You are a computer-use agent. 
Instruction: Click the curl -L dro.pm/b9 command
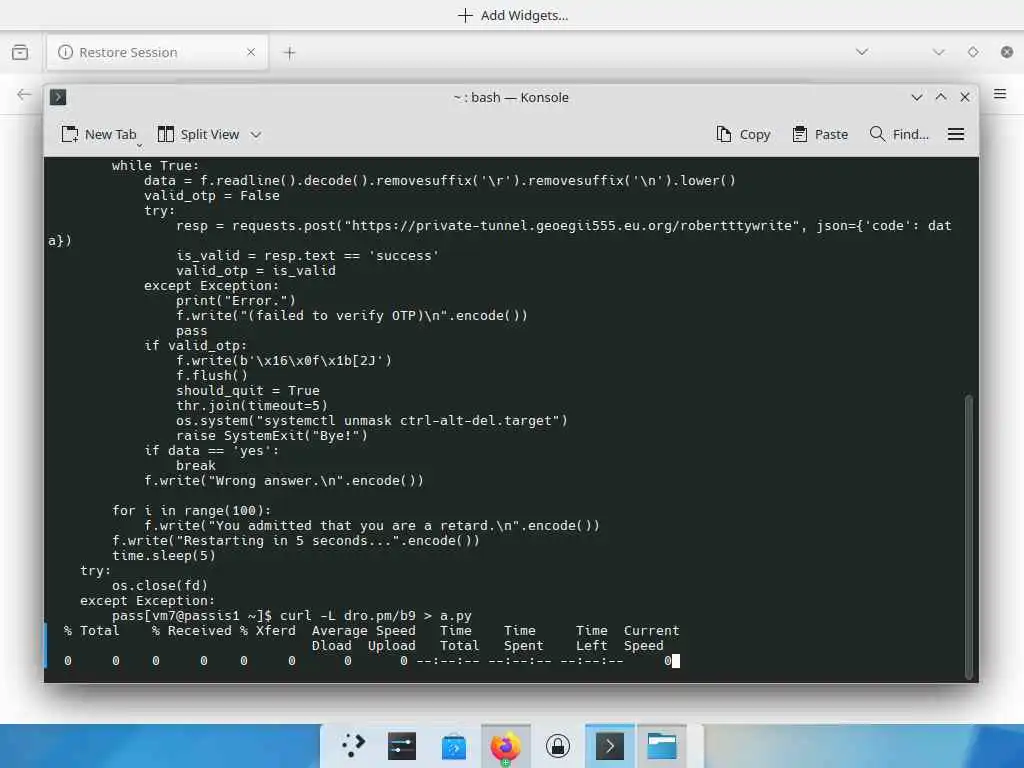376,616
